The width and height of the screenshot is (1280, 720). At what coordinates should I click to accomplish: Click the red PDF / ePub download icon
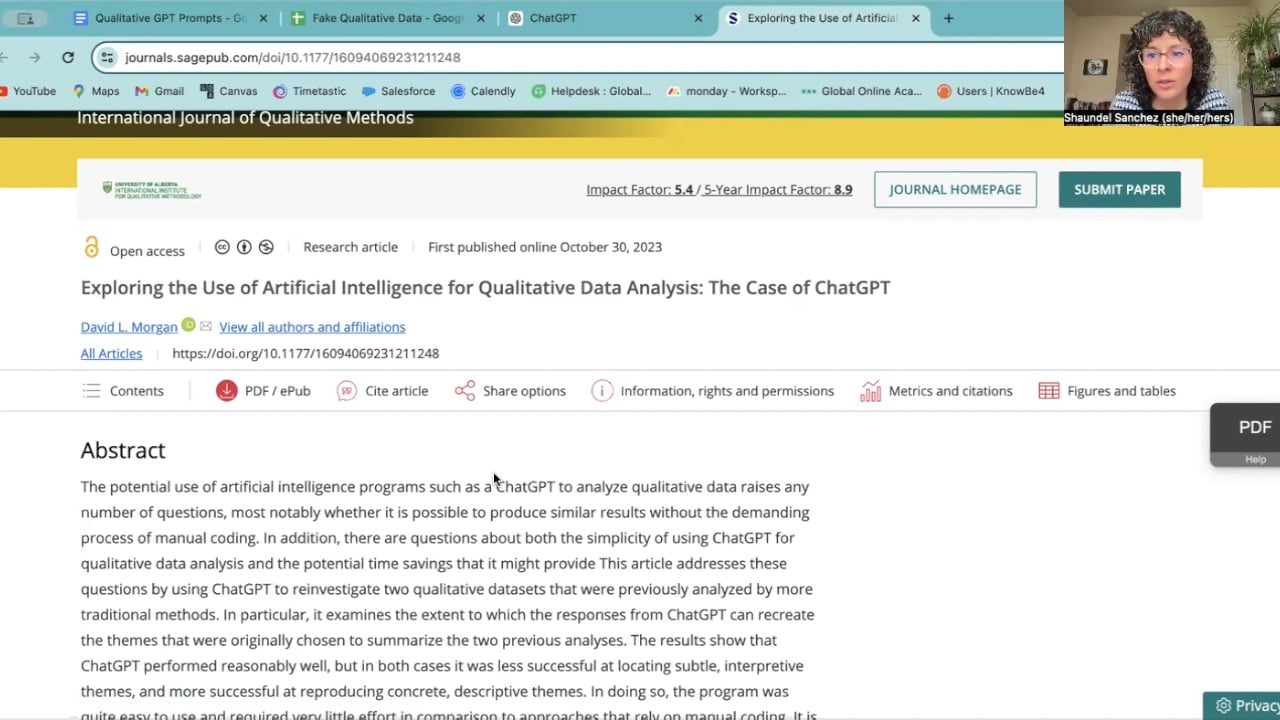click(x=227, y=391)
